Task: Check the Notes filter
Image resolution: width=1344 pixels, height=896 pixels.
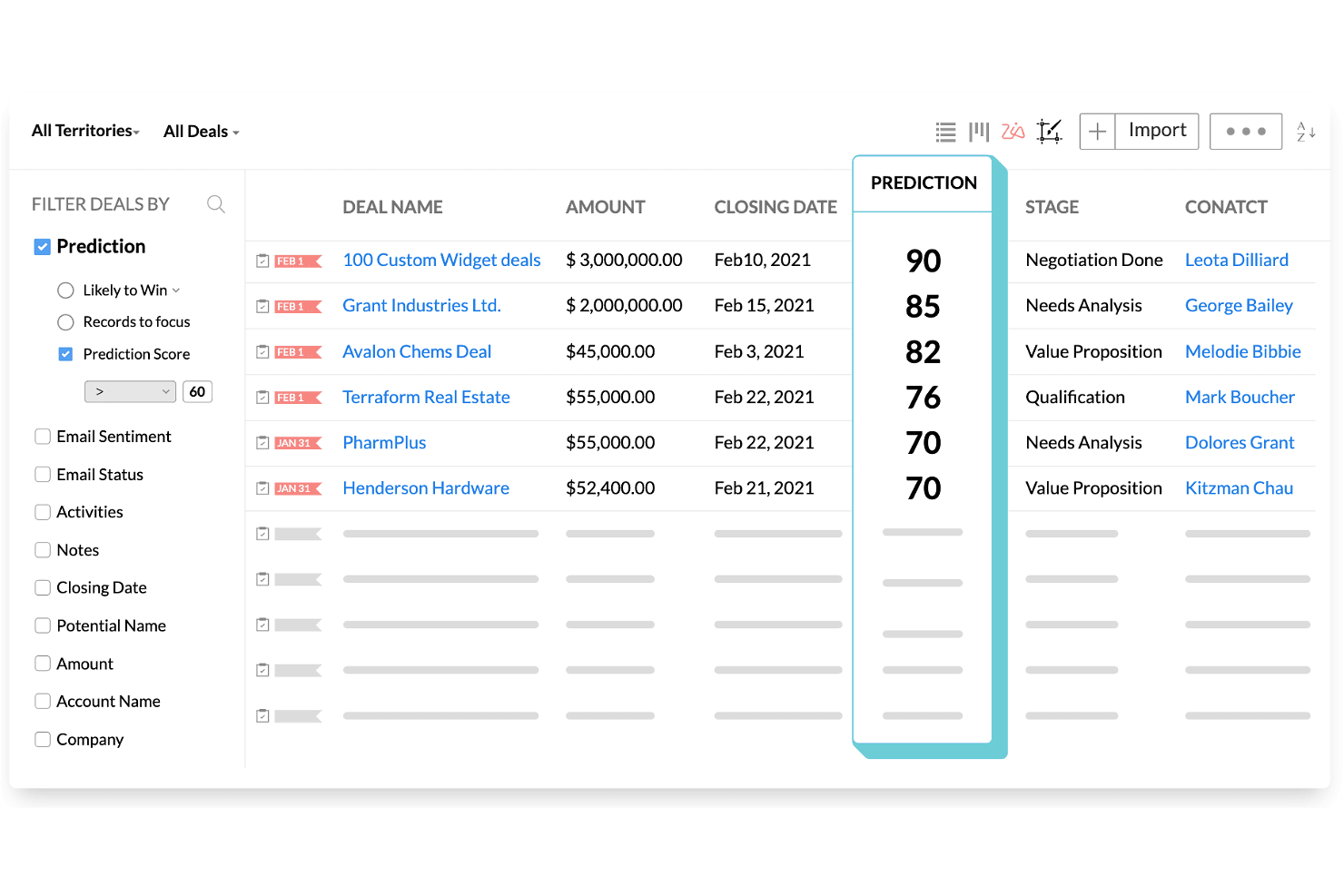Action: click(x=43, y=550)
